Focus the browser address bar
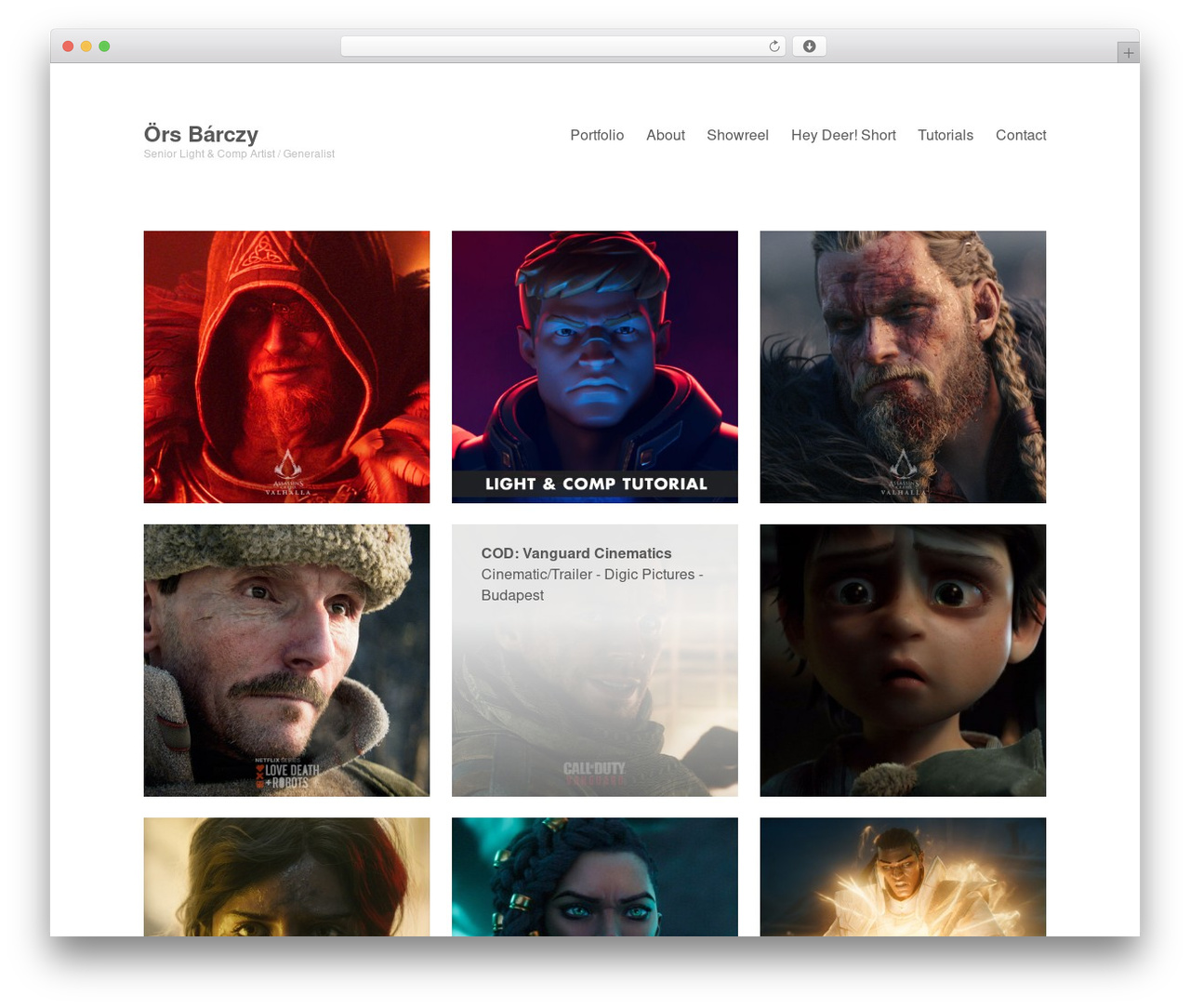The width and height of the screenshot is (1190, 1008). pyautogui.click(x=563, y=46)
